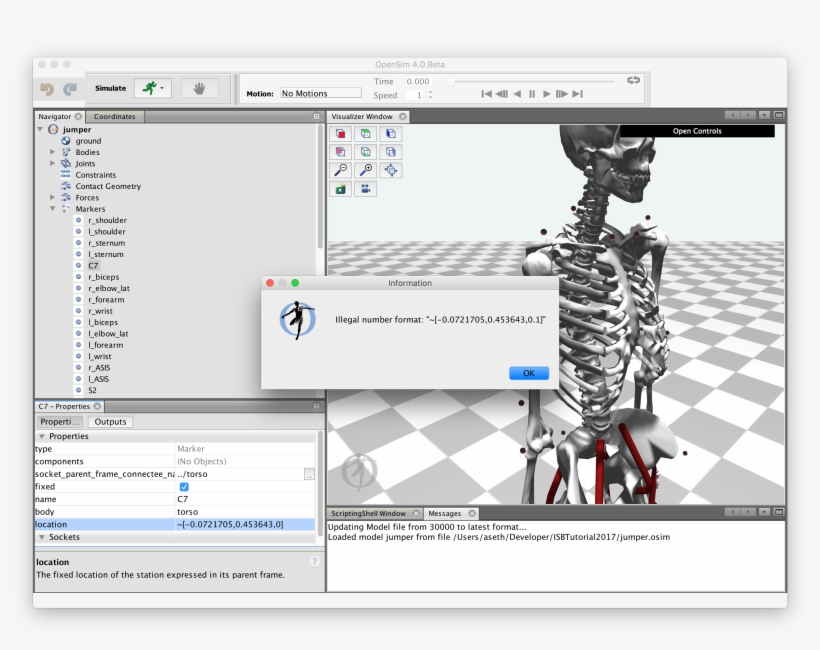Click the undo arrow in the toolbar

(x=47, y=89)
